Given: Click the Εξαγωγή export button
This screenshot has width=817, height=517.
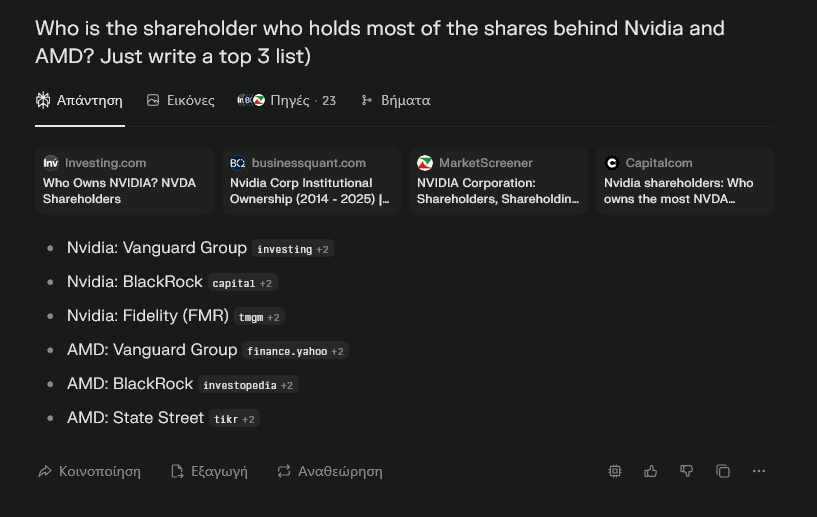Looking at the screenshot, I should (x=209, y=471).
